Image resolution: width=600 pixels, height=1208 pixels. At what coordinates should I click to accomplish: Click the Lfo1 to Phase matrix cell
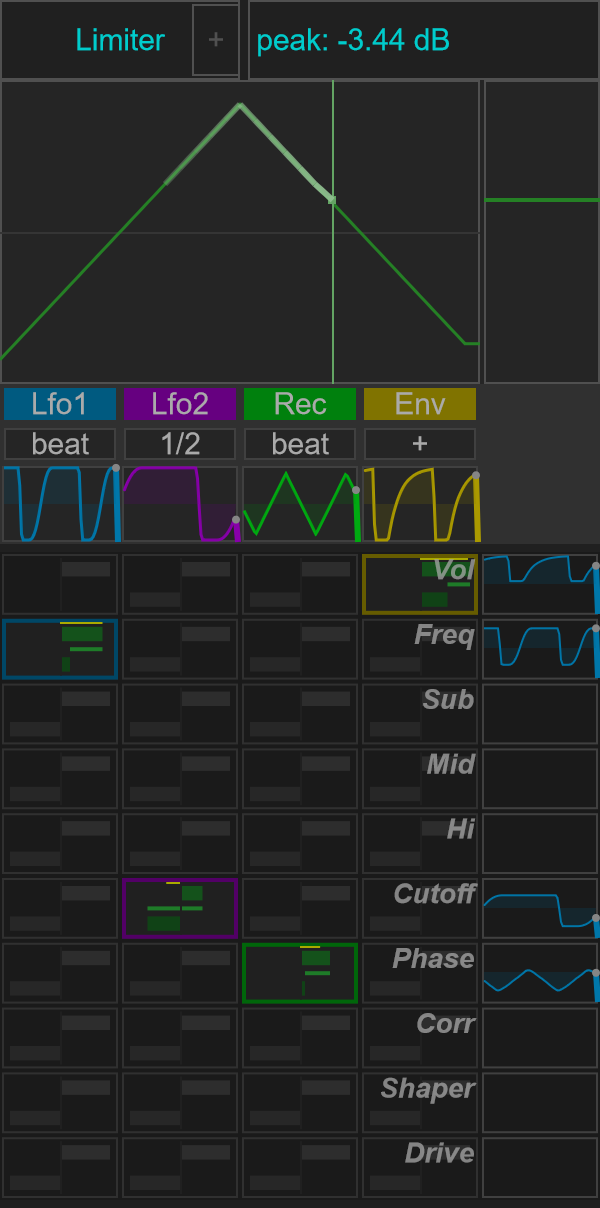click(x=60, y=973)
